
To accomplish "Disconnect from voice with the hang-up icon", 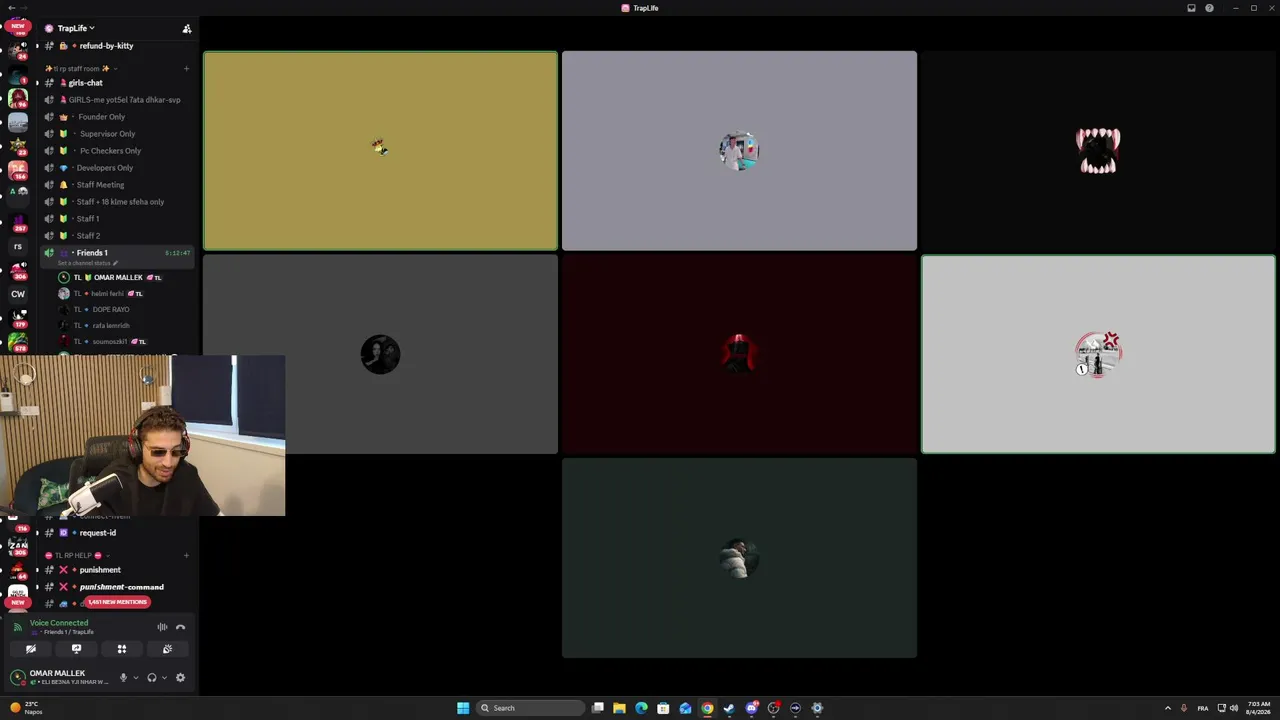I will pyautogui.click(x=180, y=627).
